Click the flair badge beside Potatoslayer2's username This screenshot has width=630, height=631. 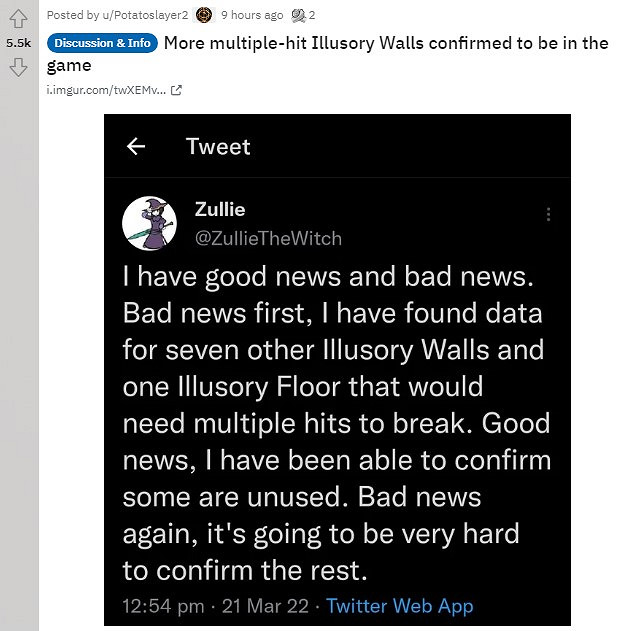(x=203, y=15)
